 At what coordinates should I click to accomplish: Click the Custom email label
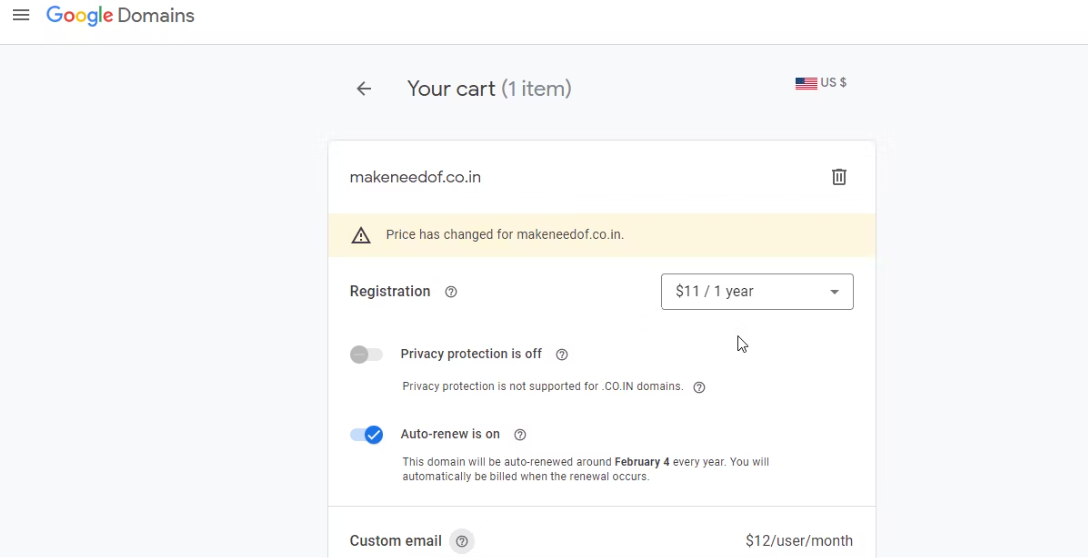(395, 541)
